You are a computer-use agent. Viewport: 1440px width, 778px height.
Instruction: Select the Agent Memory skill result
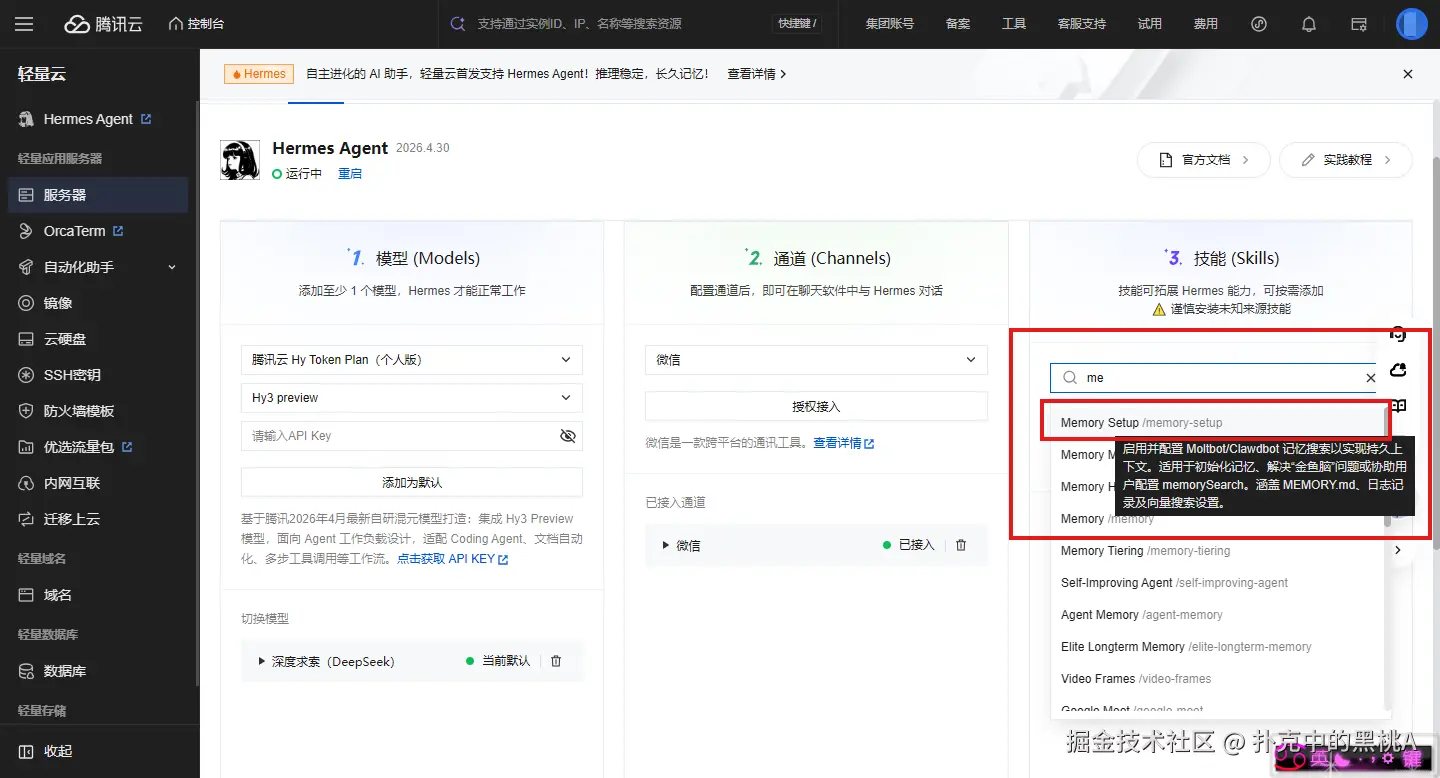coord(1217,615)
